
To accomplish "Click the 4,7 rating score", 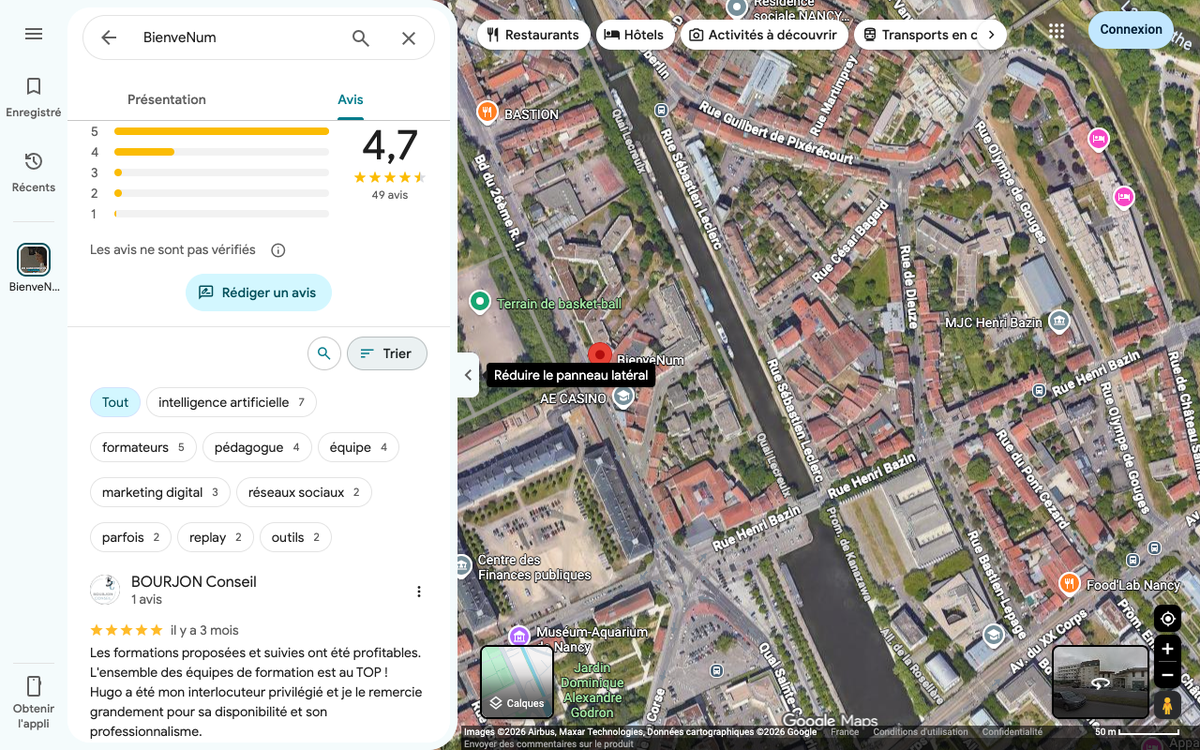I will (x=390, y=146).
